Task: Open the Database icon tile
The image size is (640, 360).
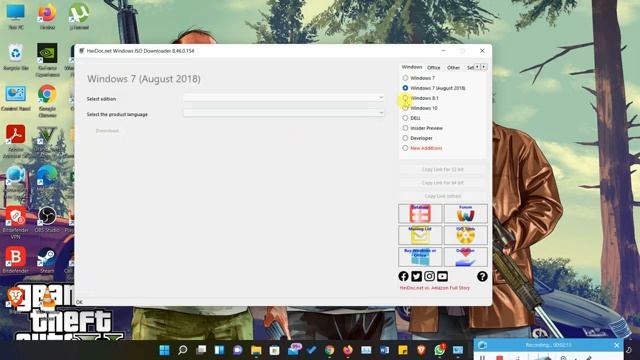Action: tap(420, 214)
